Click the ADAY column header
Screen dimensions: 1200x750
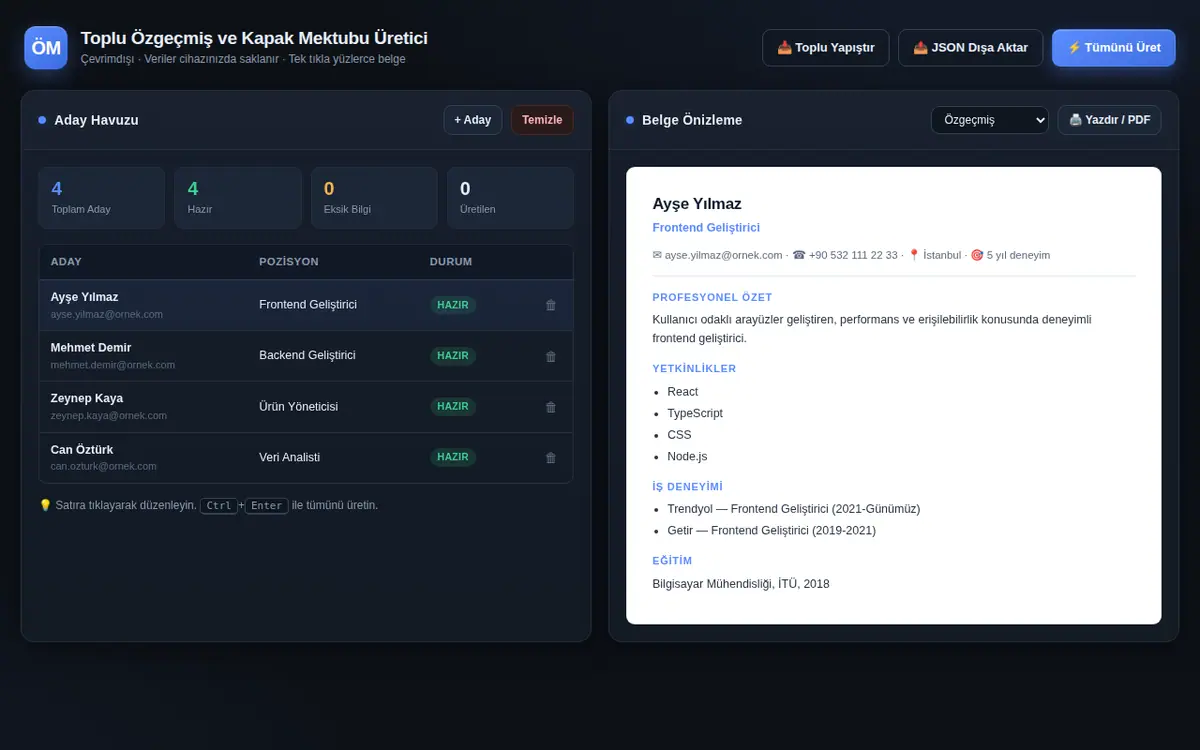coord(66,262)
